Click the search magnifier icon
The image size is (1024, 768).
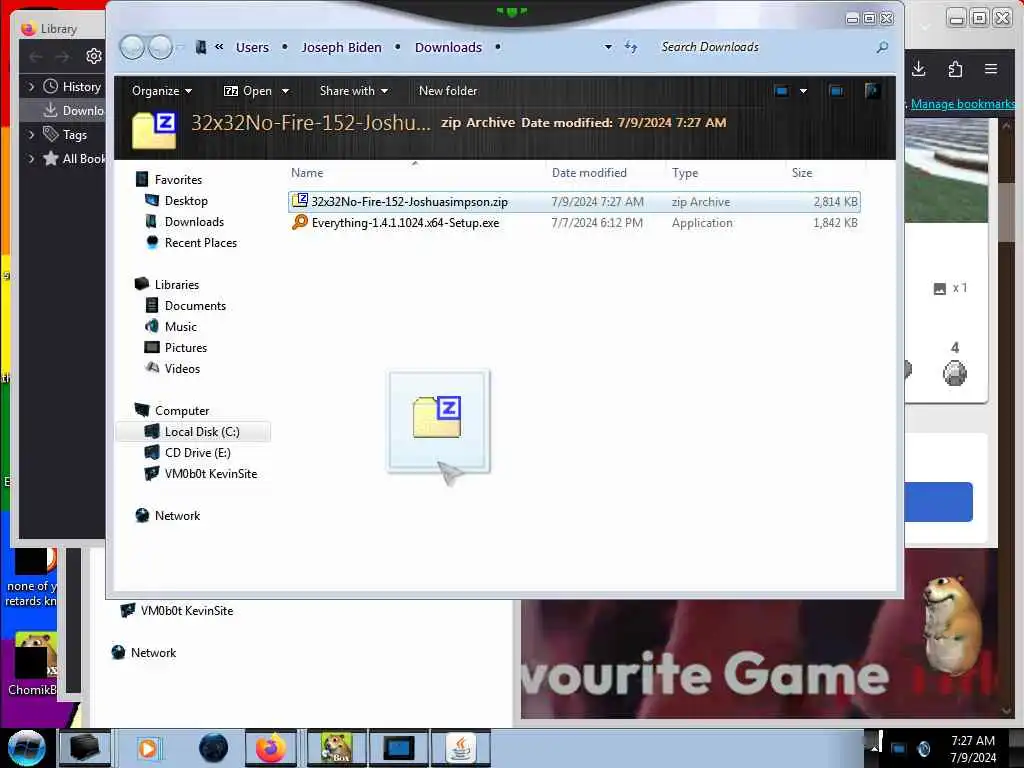[x=882, y=47]
